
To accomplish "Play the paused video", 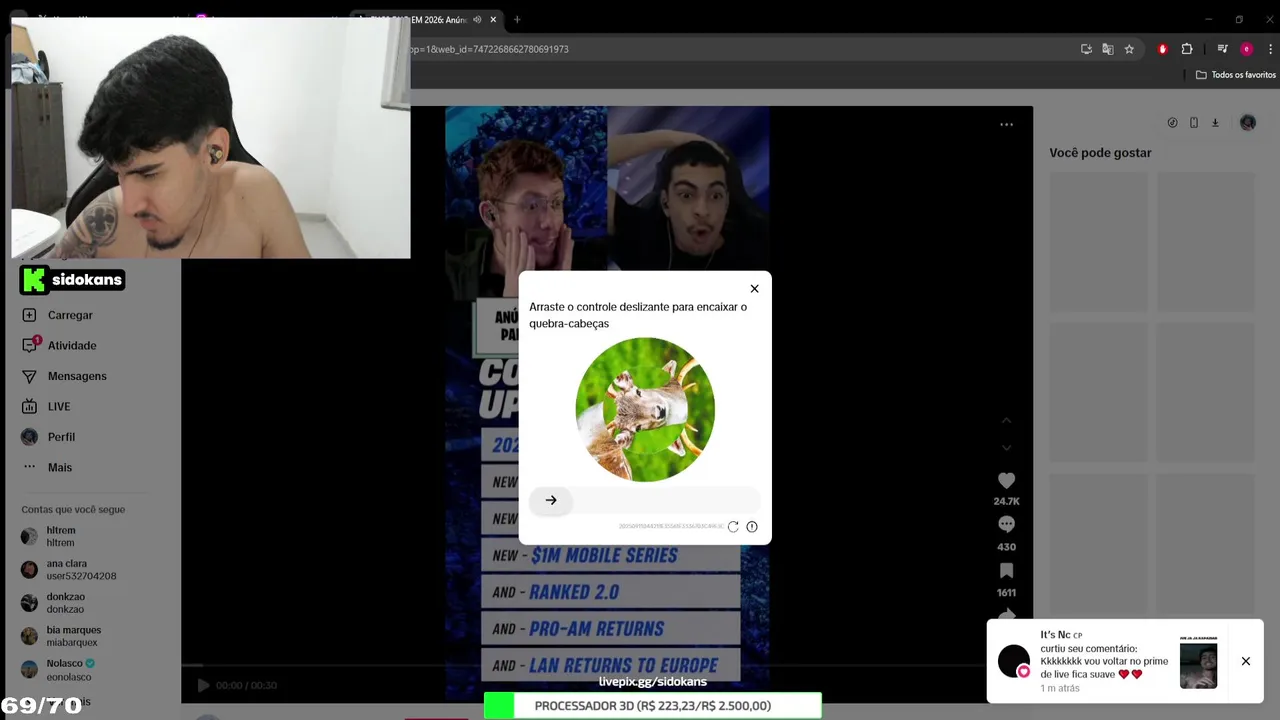I will pyautogui.click(x=203, y=685).
